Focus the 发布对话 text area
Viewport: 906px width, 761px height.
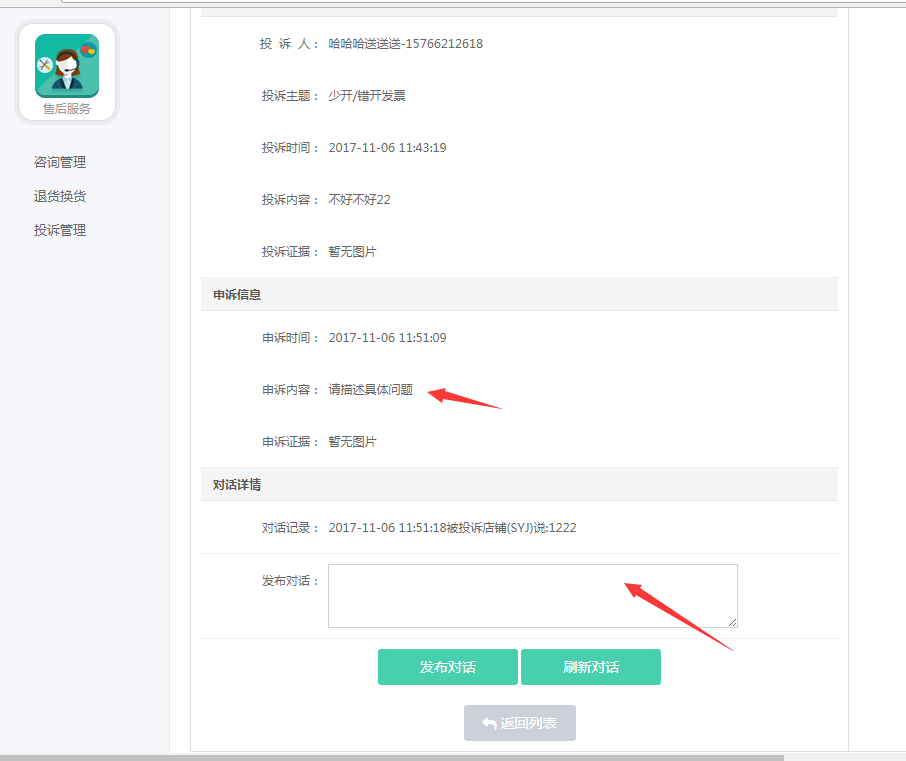[532, 596]
